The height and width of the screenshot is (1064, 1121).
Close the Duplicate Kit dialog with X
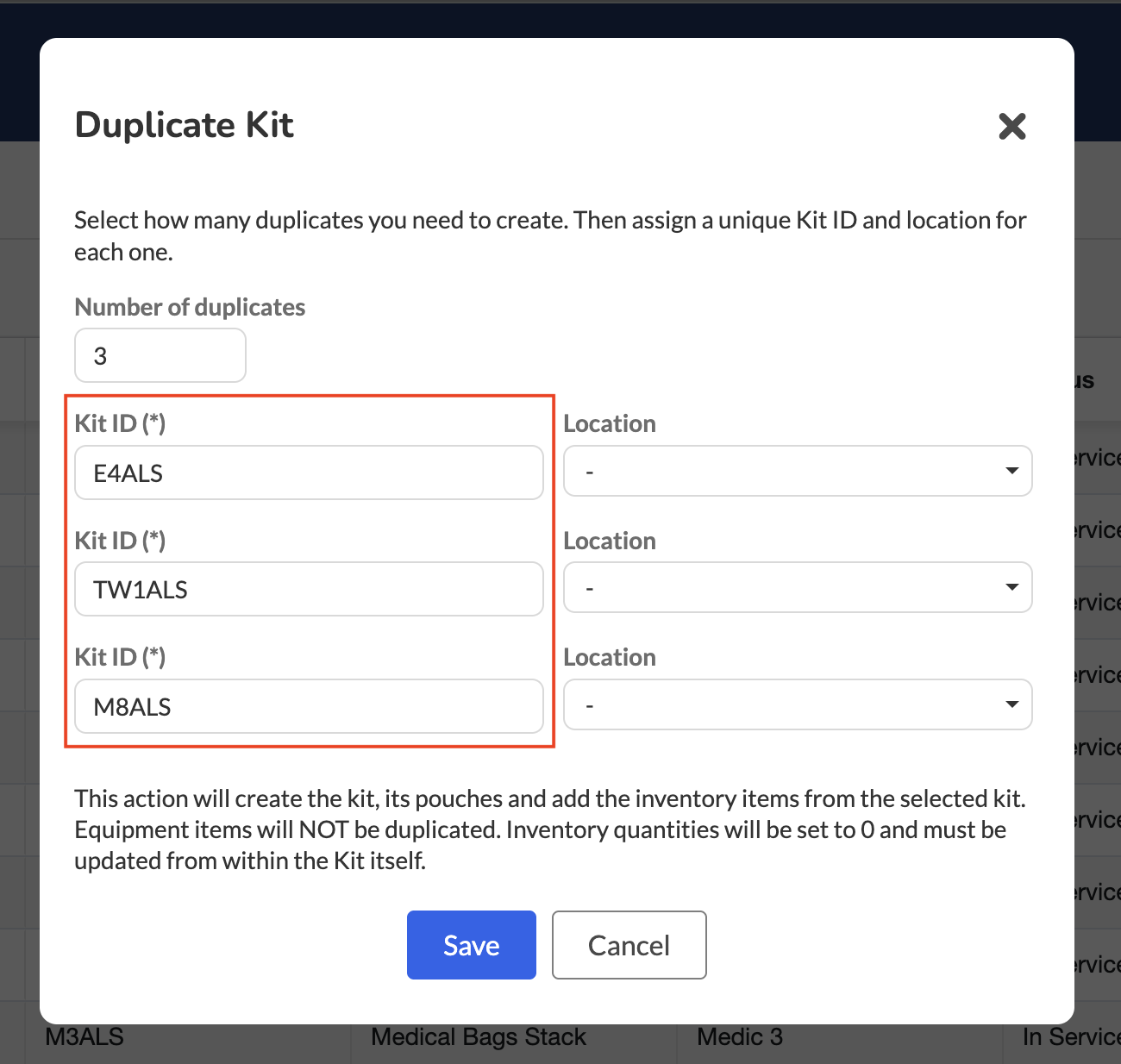[1011, 126]
